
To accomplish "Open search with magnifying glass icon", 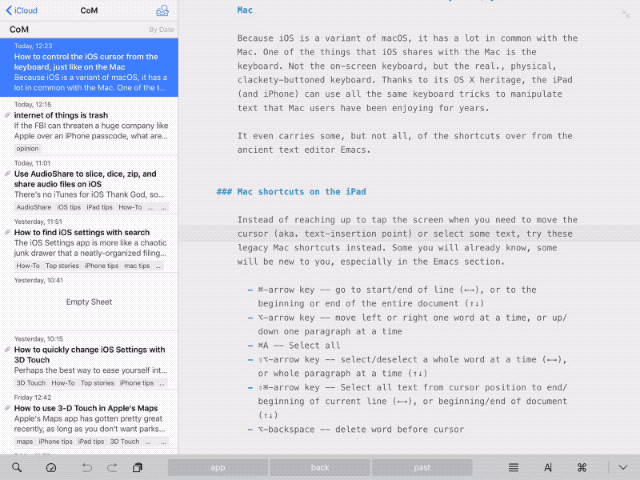I will pyautogui.click(x=17, y=467).
